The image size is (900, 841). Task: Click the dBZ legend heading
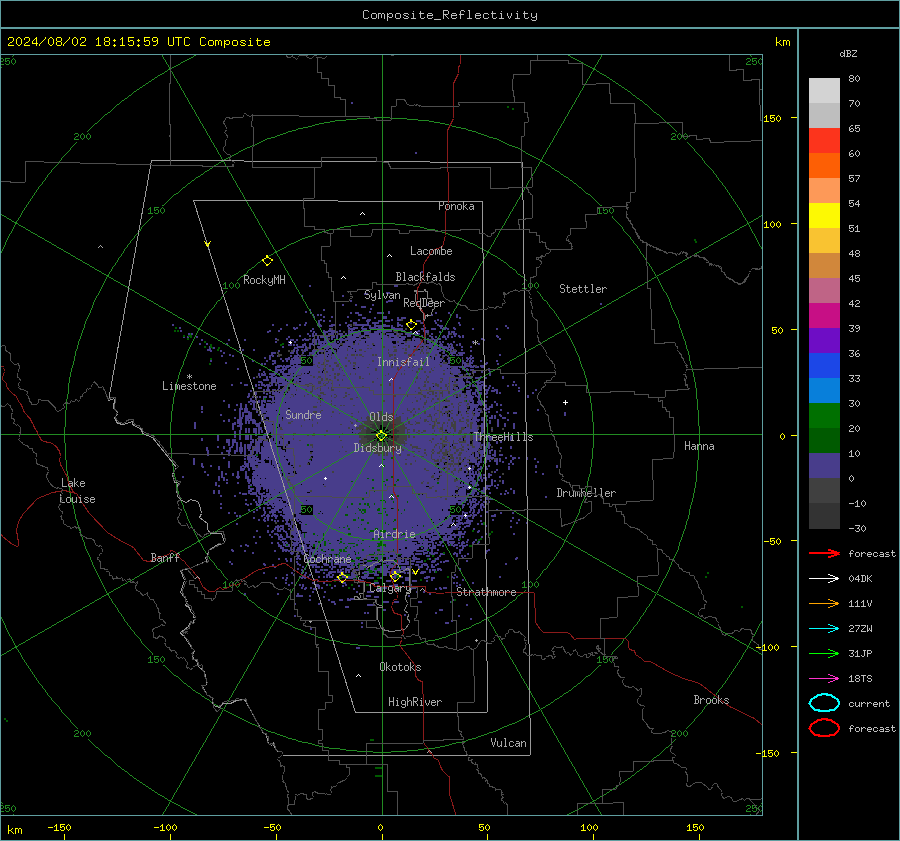point(848,54)
